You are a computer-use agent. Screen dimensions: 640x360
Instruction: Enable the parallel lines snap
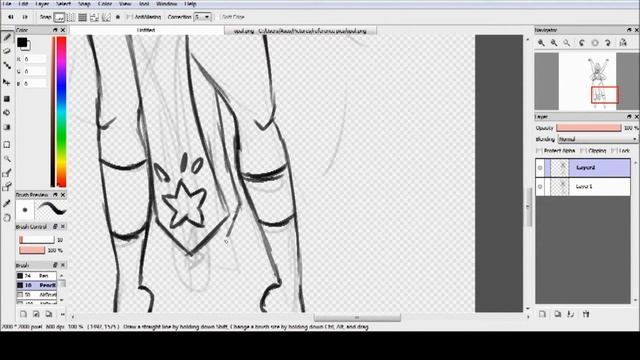[x=71, y=17]
